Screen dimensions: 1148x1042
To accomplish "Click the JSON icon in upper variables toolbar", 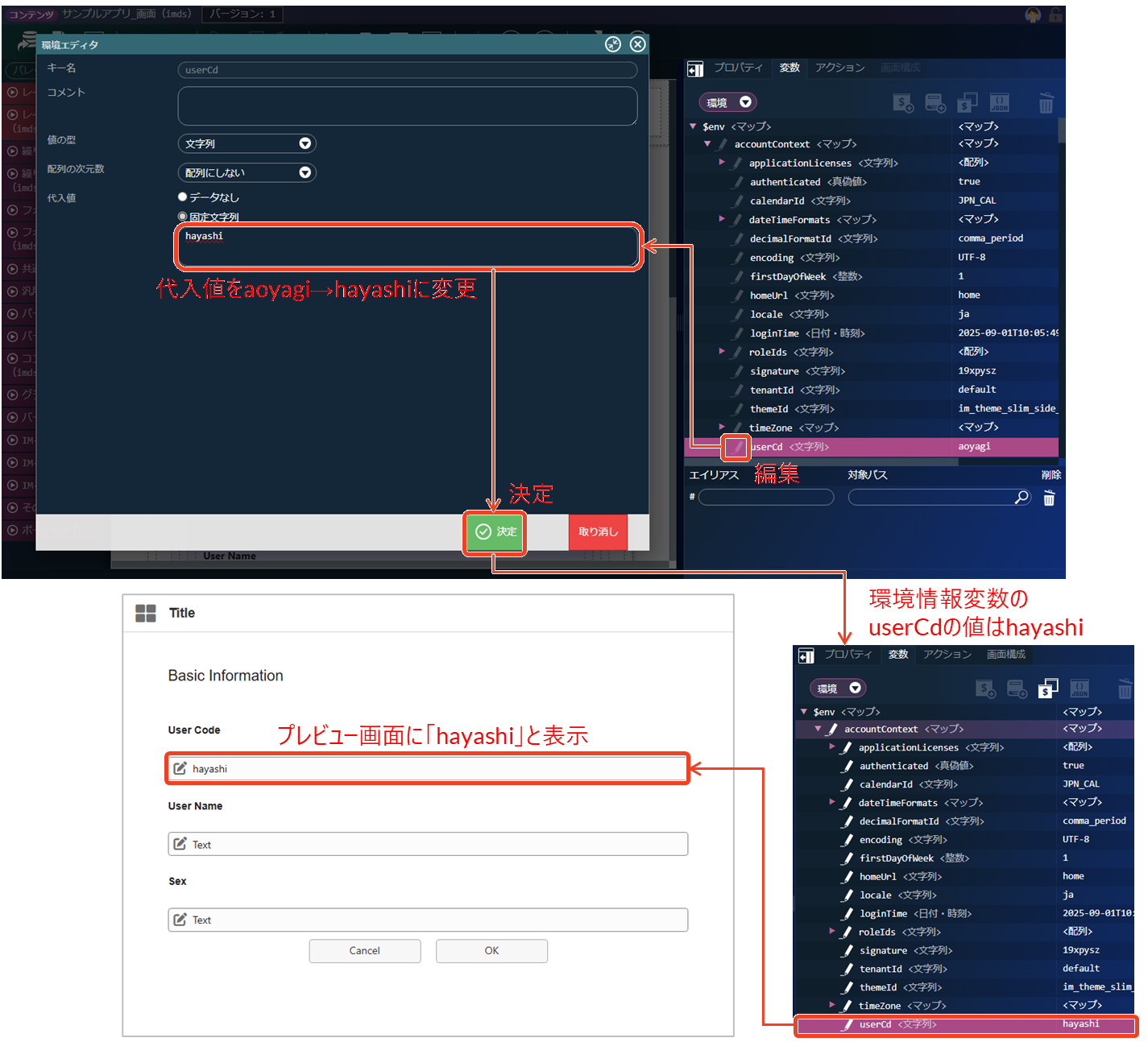I will [x=999, y=103].
